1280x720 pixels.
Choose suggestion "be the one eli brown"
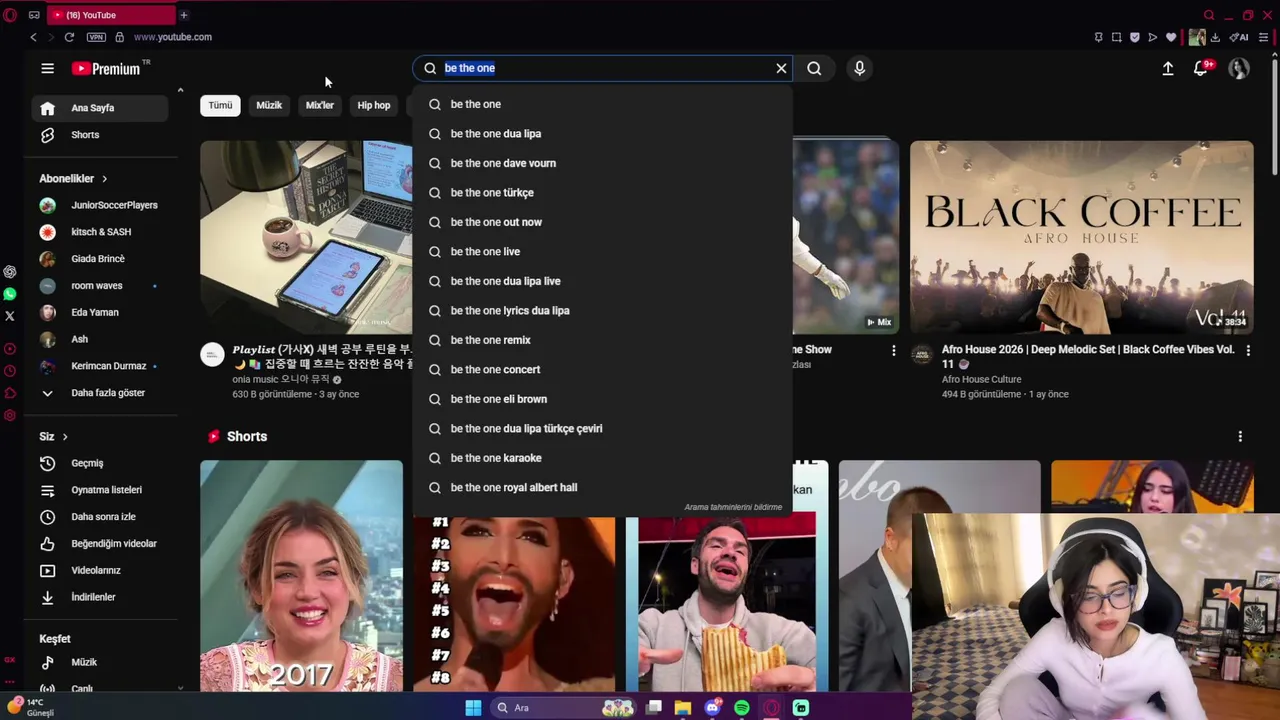[x=602, y=399]
